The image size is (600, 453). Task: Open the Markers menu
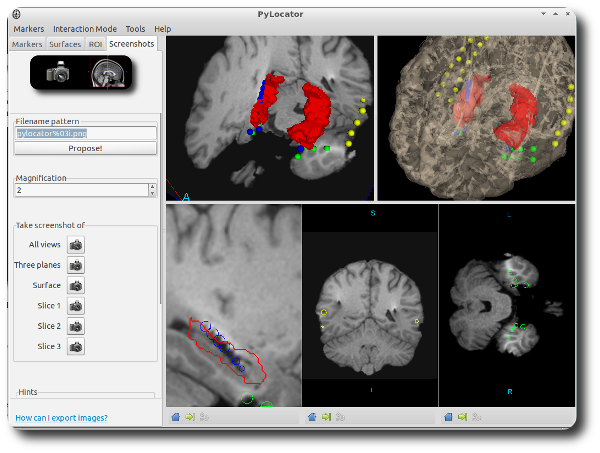point(28,29)
